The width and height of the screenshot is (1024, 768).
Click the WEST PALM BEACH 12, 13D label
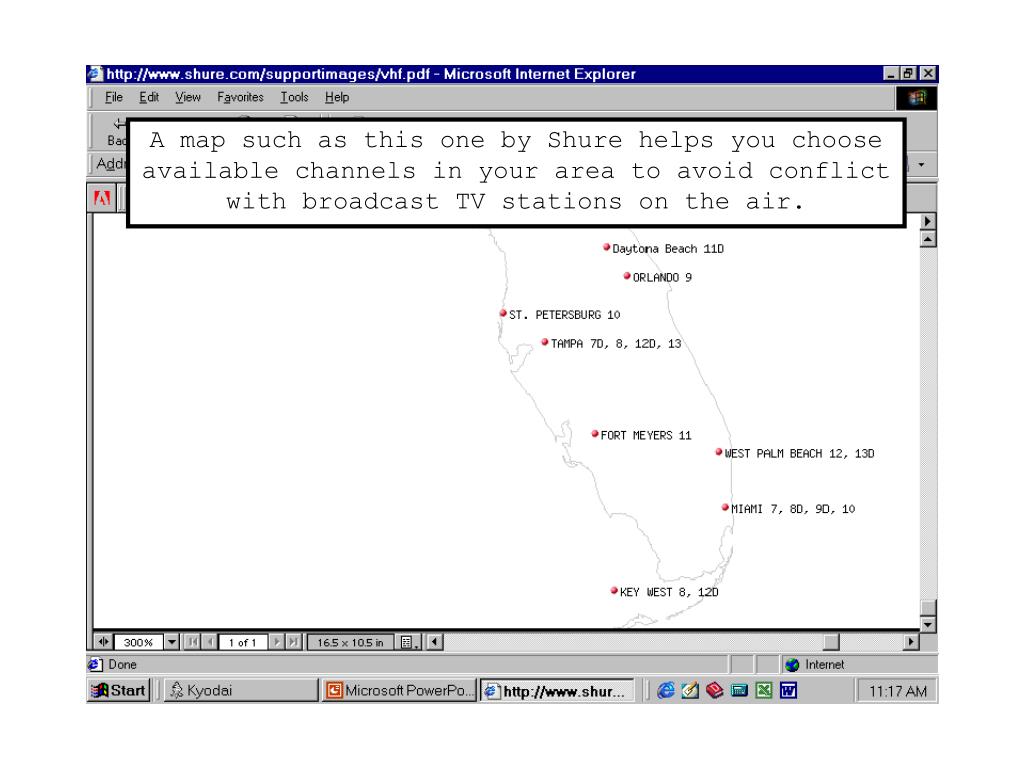click(799, 453)
